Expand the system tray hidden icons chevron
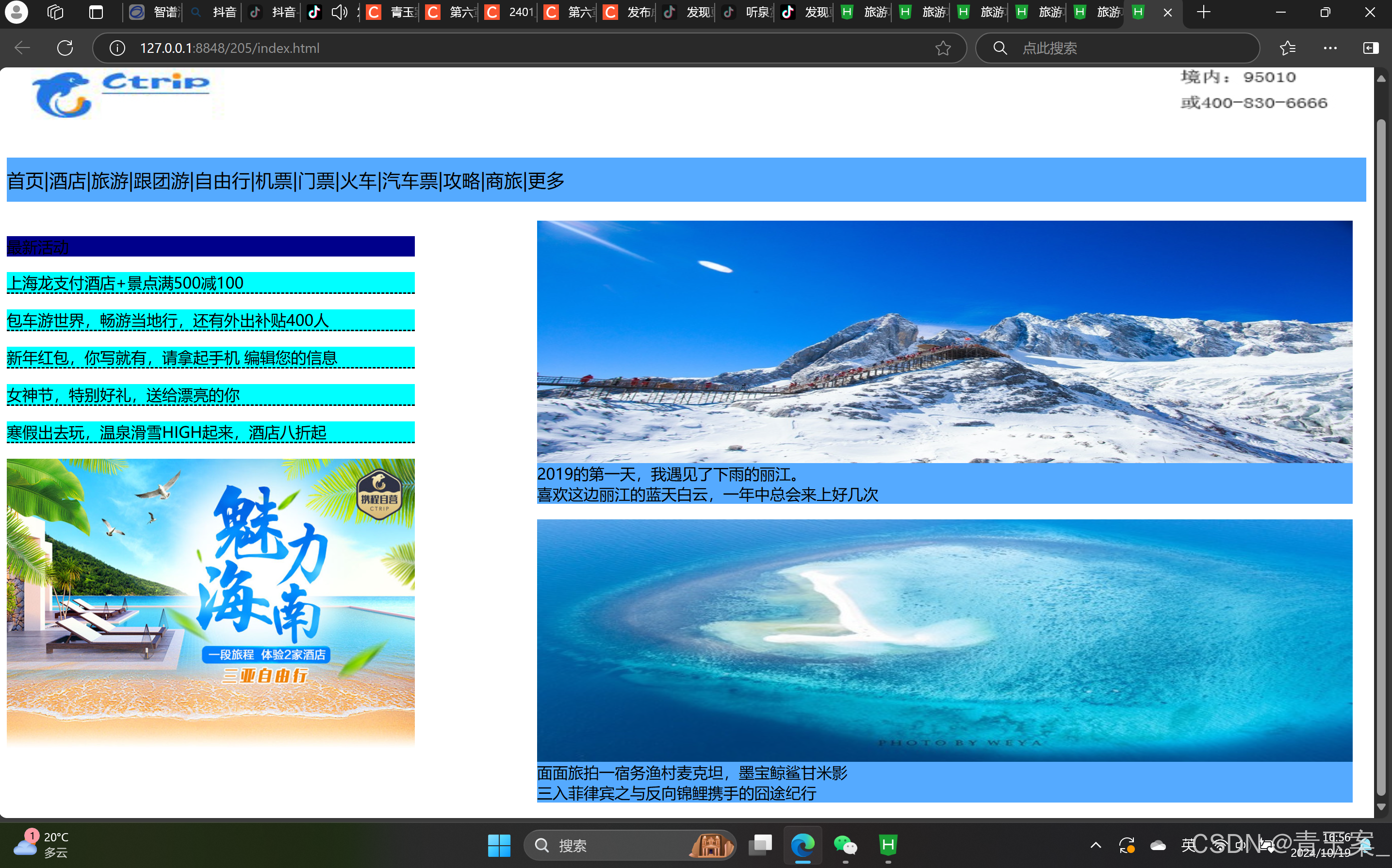 pos(1095,845)
